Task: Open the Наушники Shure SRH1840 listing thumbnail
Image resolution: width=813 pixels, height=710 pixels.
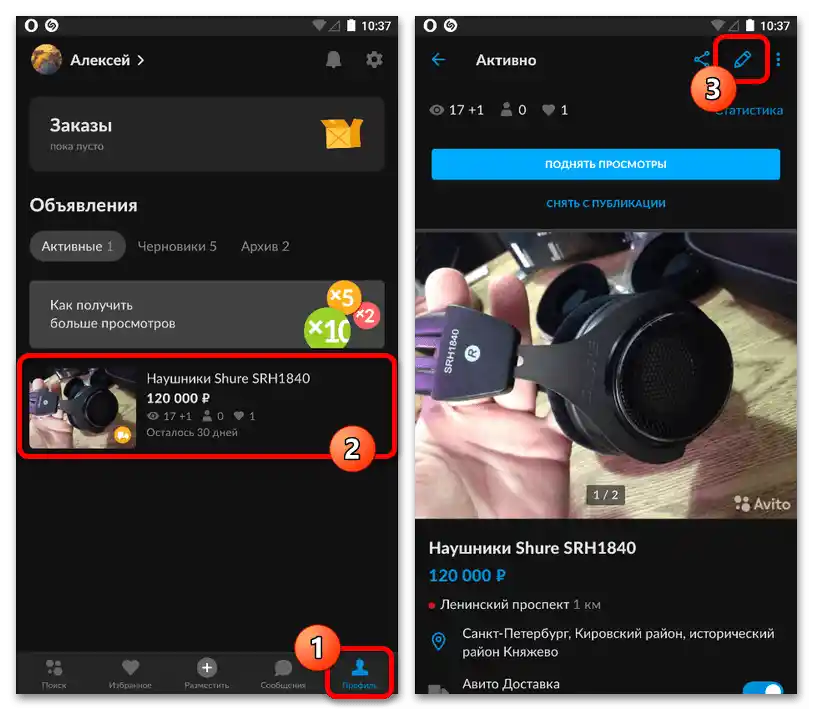Action: 82,408
